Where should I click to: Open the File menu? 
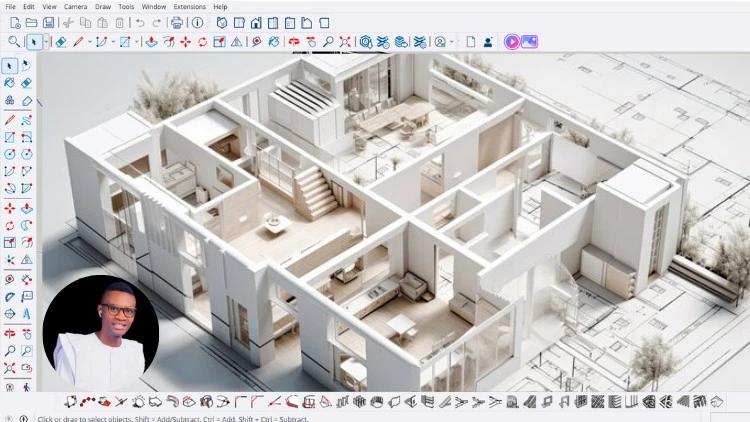pos(10,7)
